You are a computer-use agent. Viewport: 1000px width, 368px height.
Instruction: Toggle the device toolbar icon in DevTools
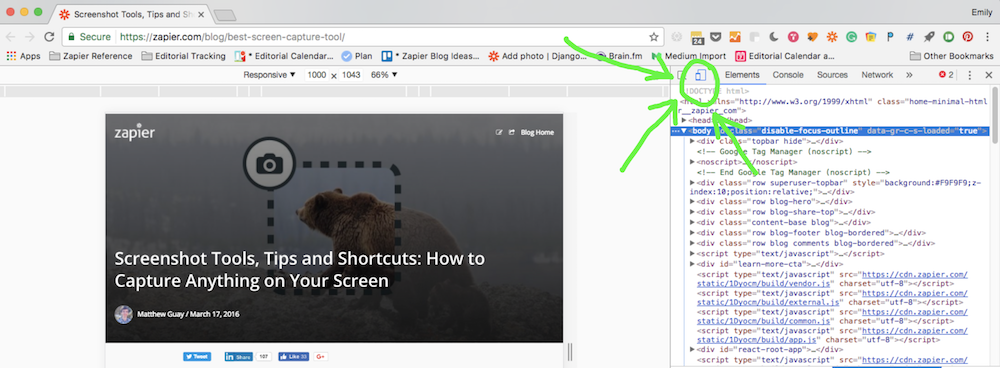(x=700, y=75)
